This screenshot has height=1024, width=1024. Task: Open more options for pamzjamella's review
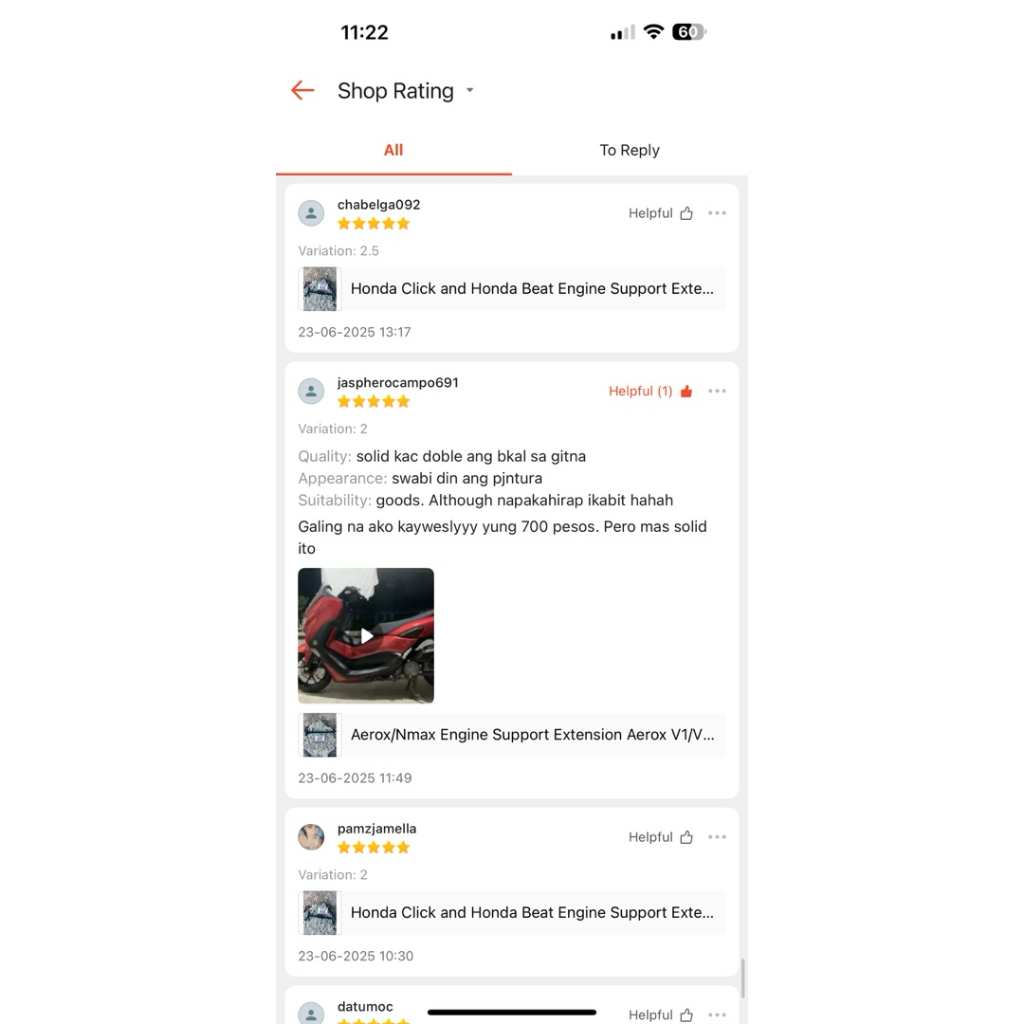717,837
